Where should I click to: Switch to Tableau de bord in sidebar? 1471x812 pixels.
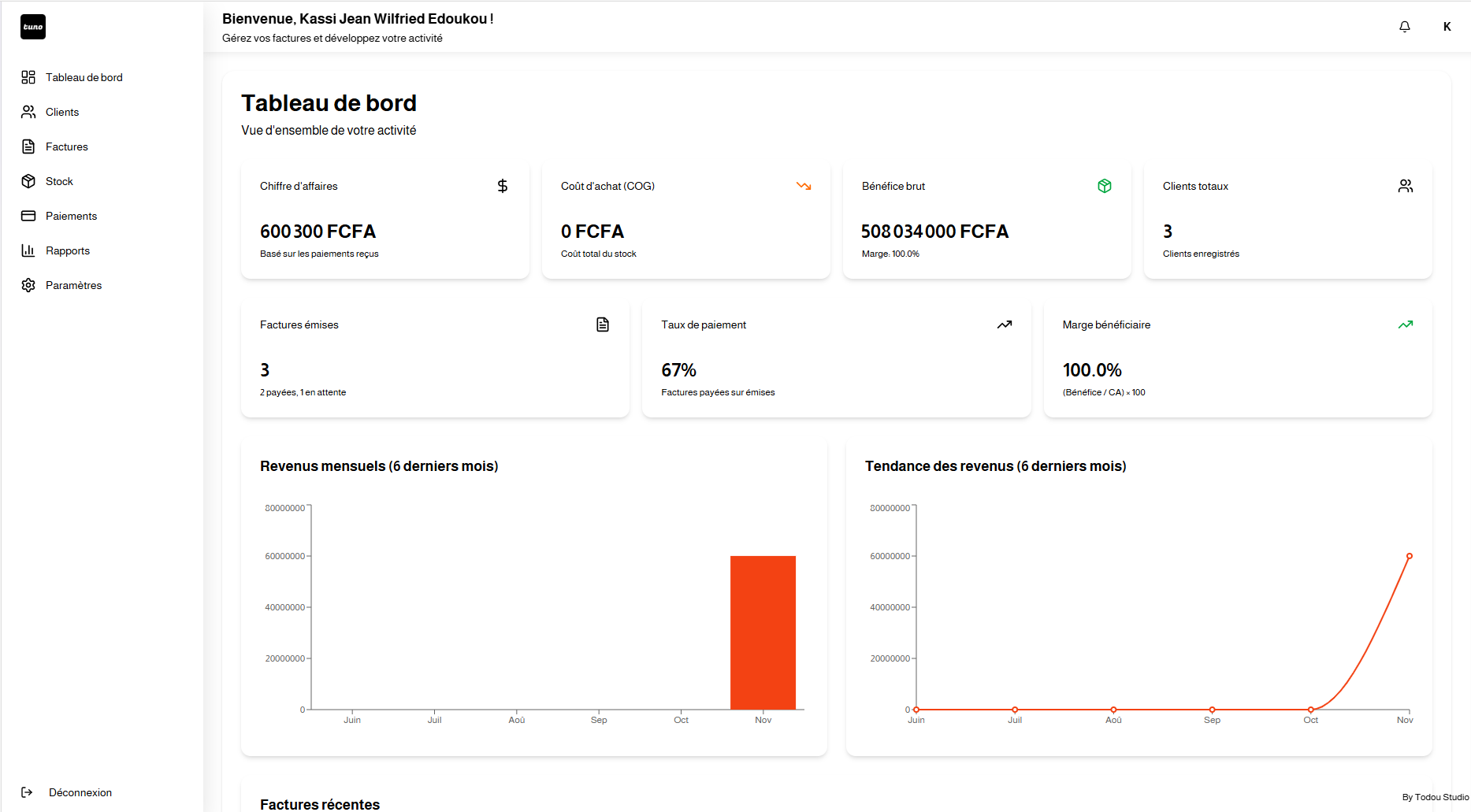click(84, 77)
